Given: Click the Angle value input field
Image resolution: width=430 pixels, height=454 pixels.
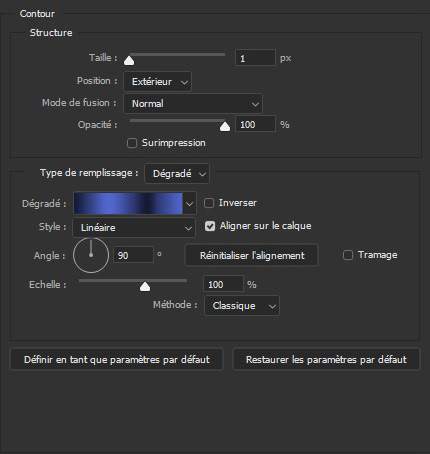Looking at the screenshot, I should point(133,255).
